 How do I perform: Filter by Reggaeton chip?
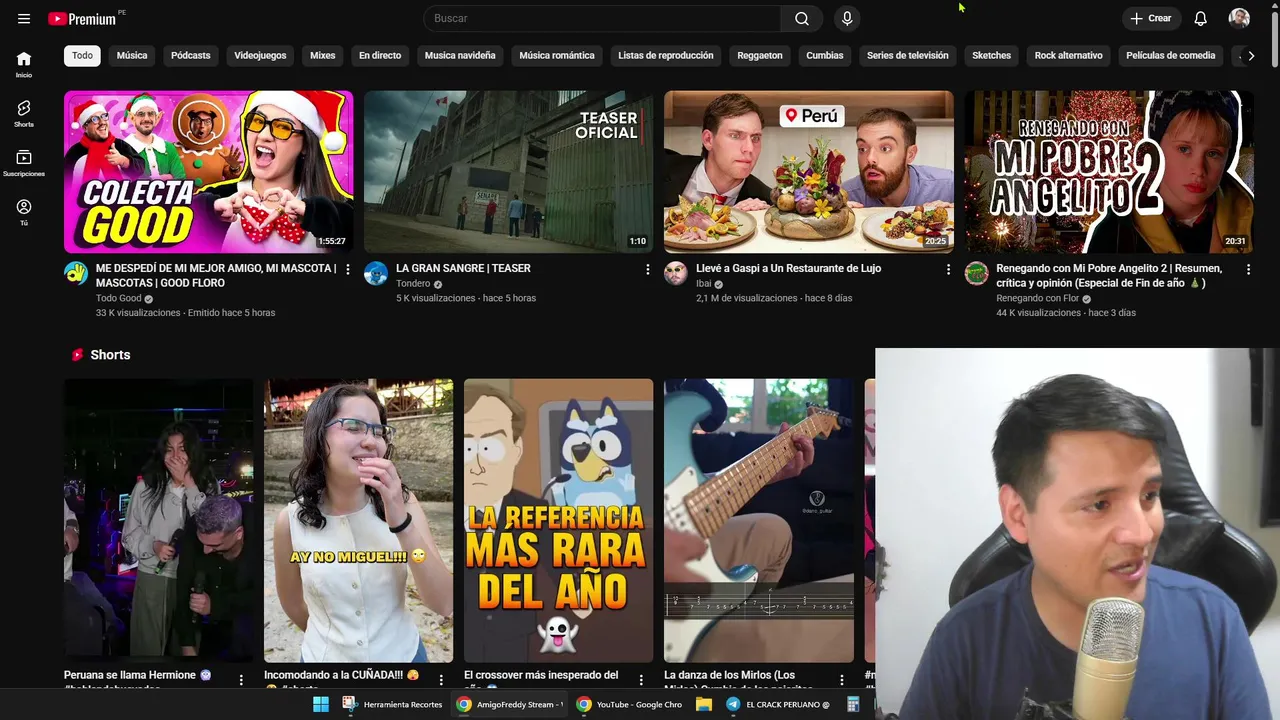click(x=760, y=55)
